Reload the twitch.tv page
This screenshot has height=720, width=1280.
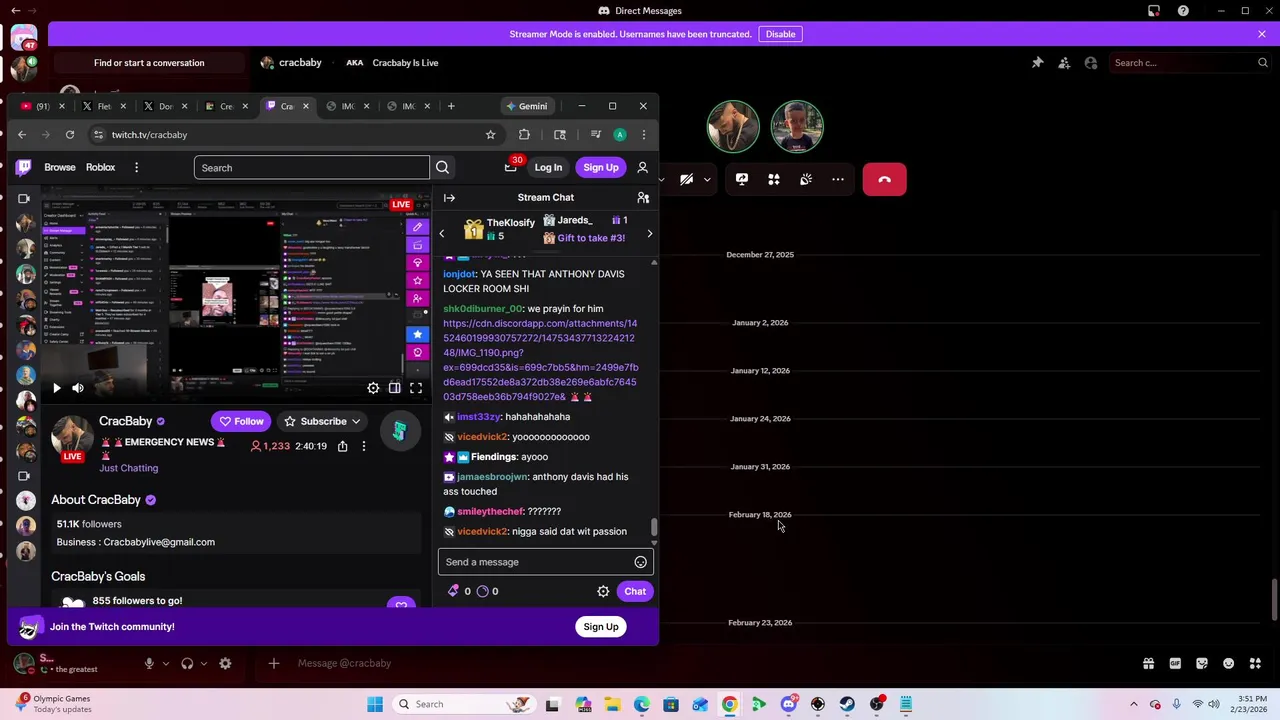[x=70, y=135]
